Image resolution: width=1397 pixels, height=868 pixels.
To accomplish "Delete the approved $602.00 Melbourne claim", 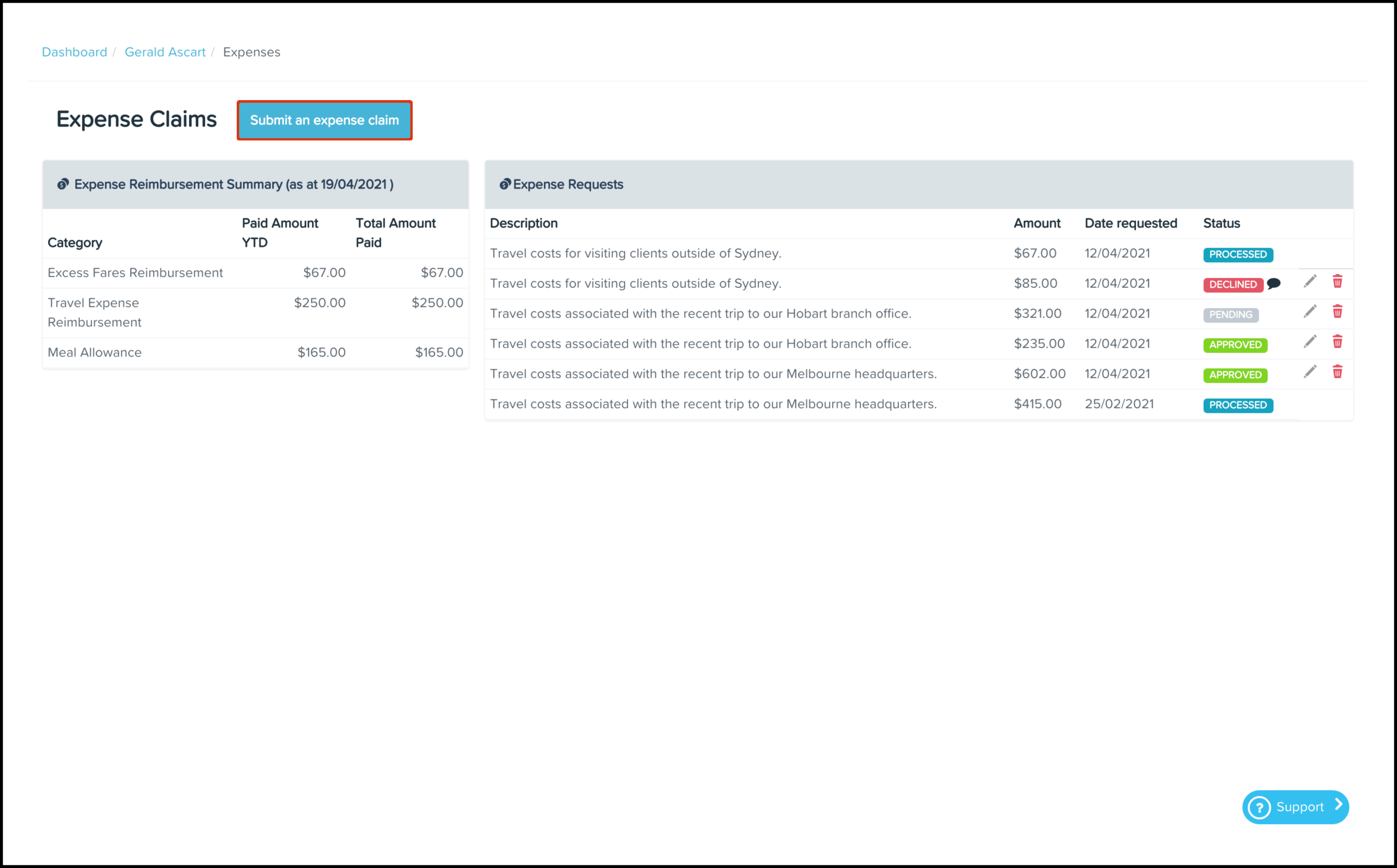I will [1337, 372].
